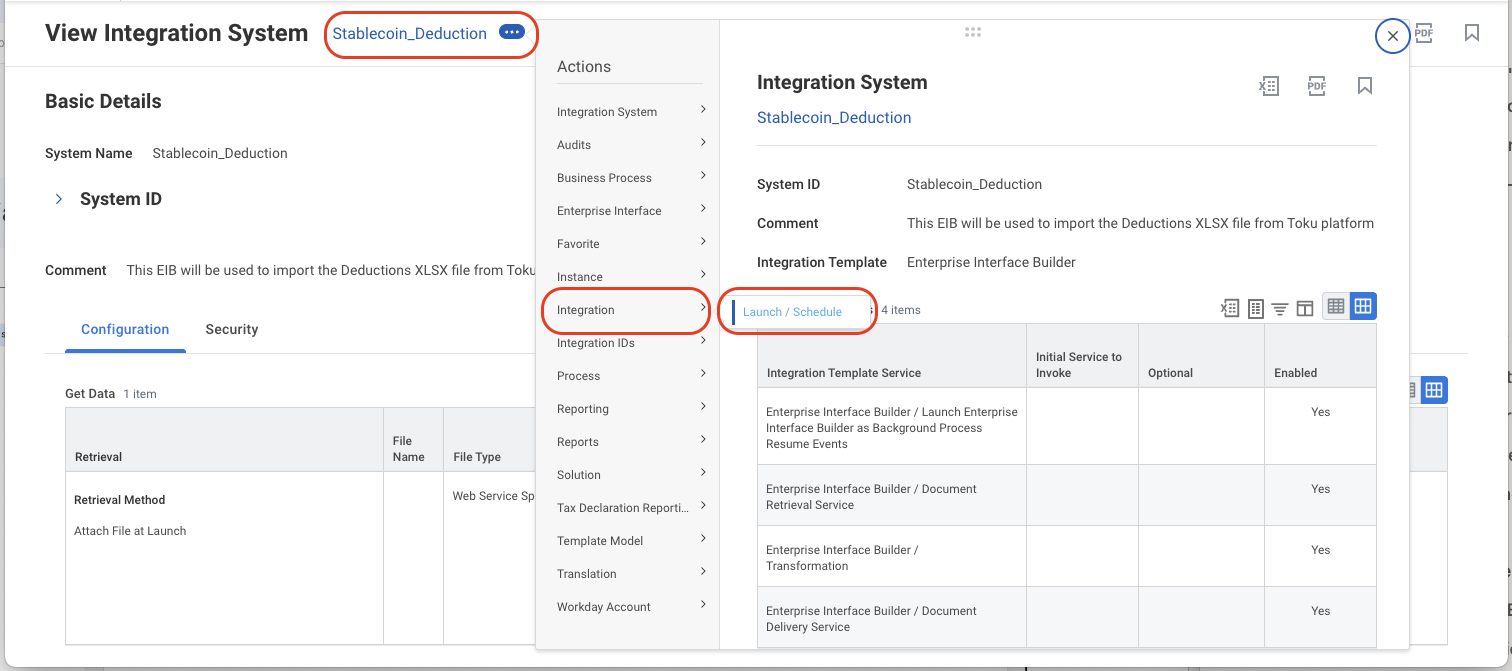The width and height of the screenshot is (1512, 671).
Task: Click bookmark icon in page header
Action: [x=1472, y=33]
